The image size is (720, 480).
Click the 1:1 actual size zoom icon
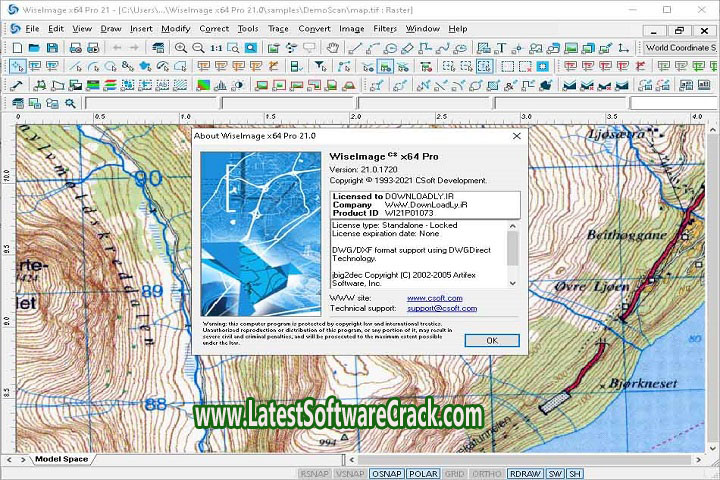point(217,47)
